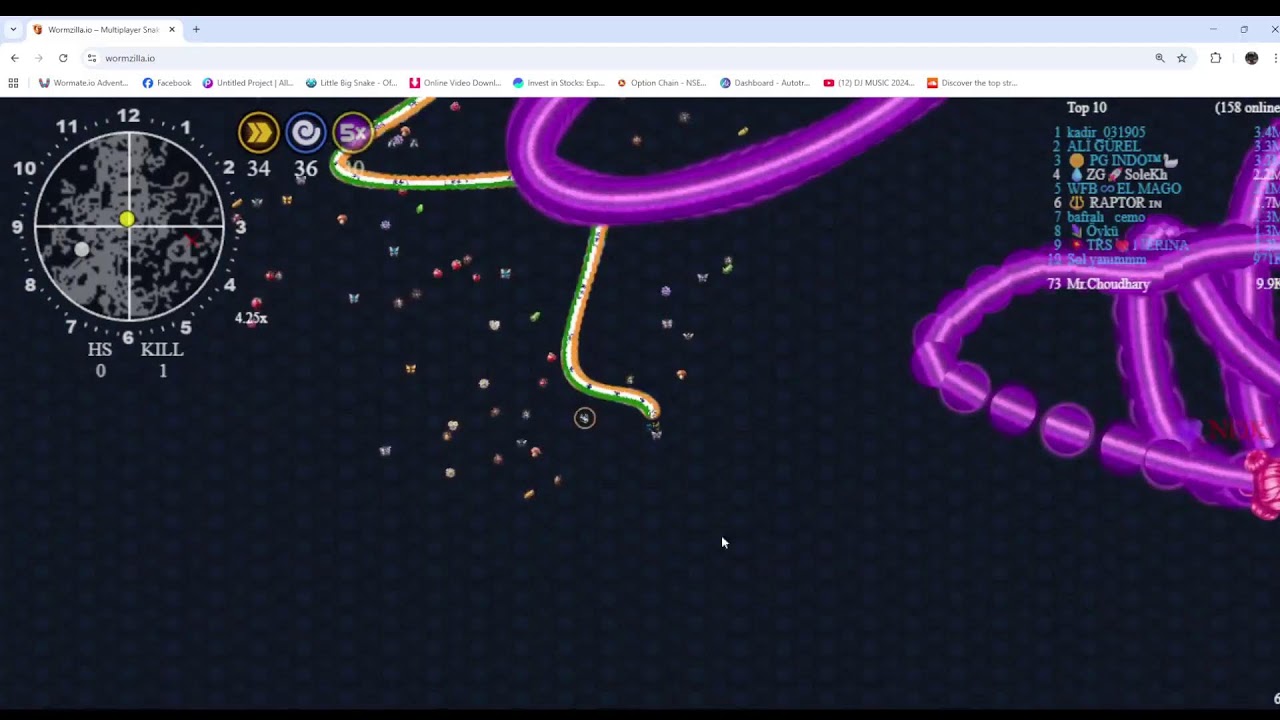Restore down the Chrome window
The image size is (1280, 720).
tap(1244, 29)
